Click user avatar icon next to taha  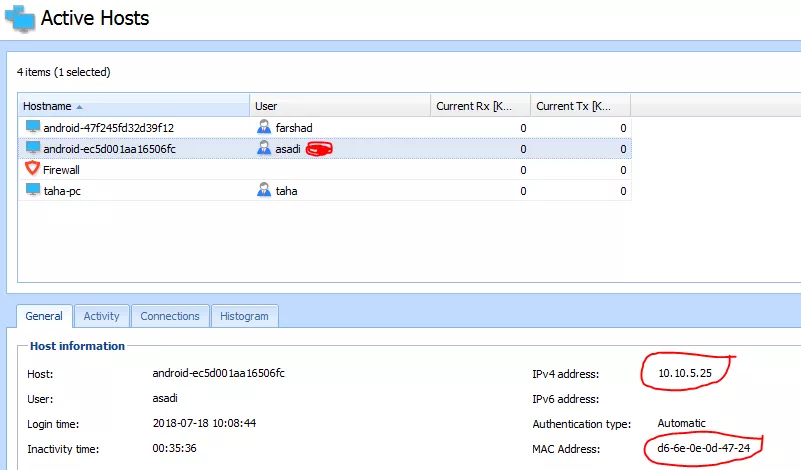pos(264,190)
